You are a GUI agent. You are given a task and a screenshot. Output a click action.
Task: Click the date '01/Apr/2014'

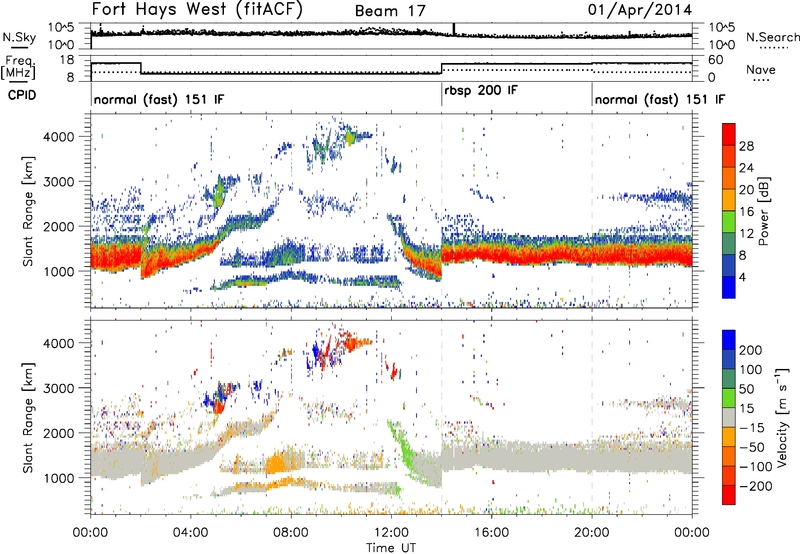[640, 10]
